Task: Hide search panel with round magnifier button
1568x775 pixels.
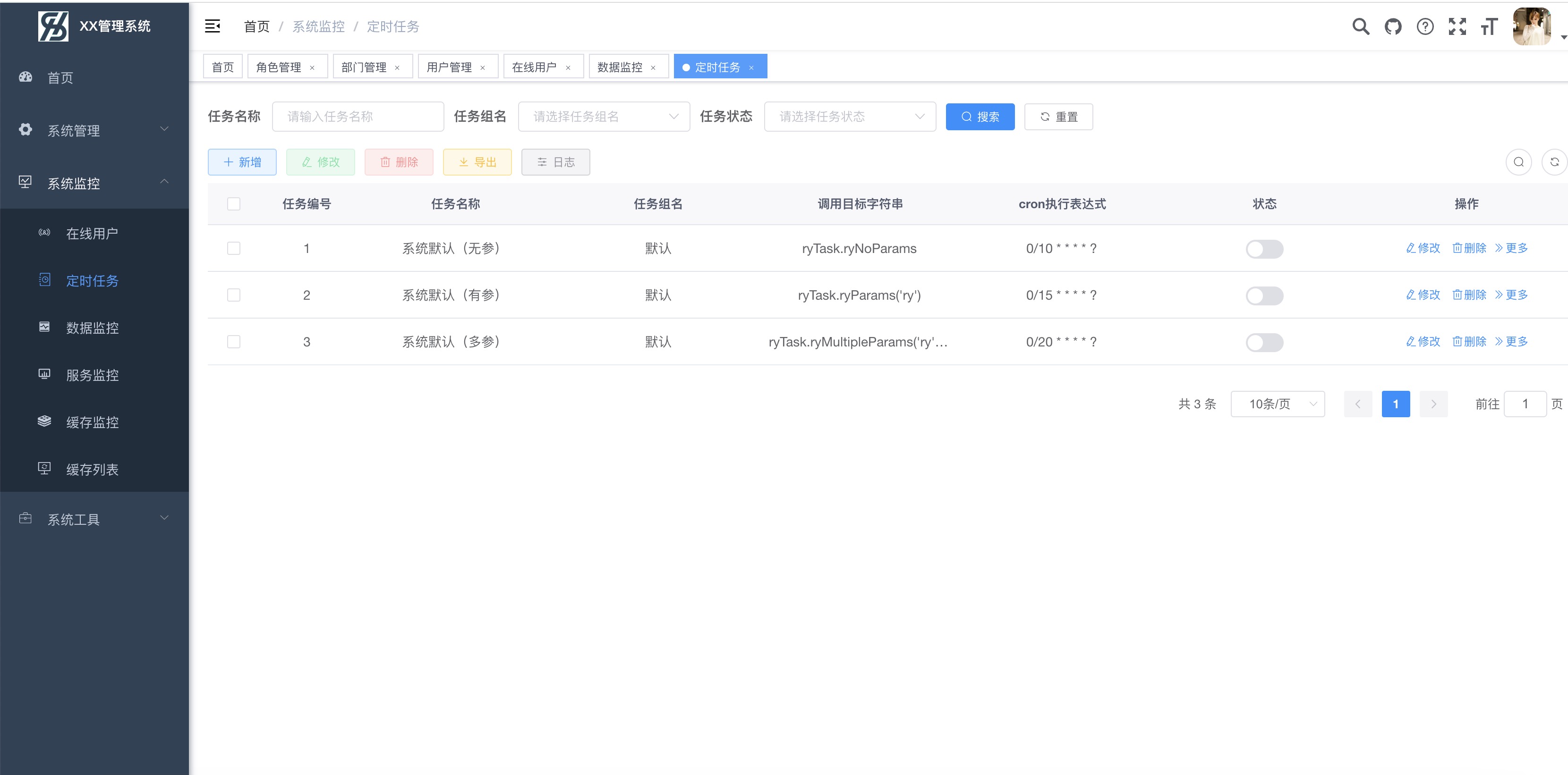Action: pos(1519,162)
